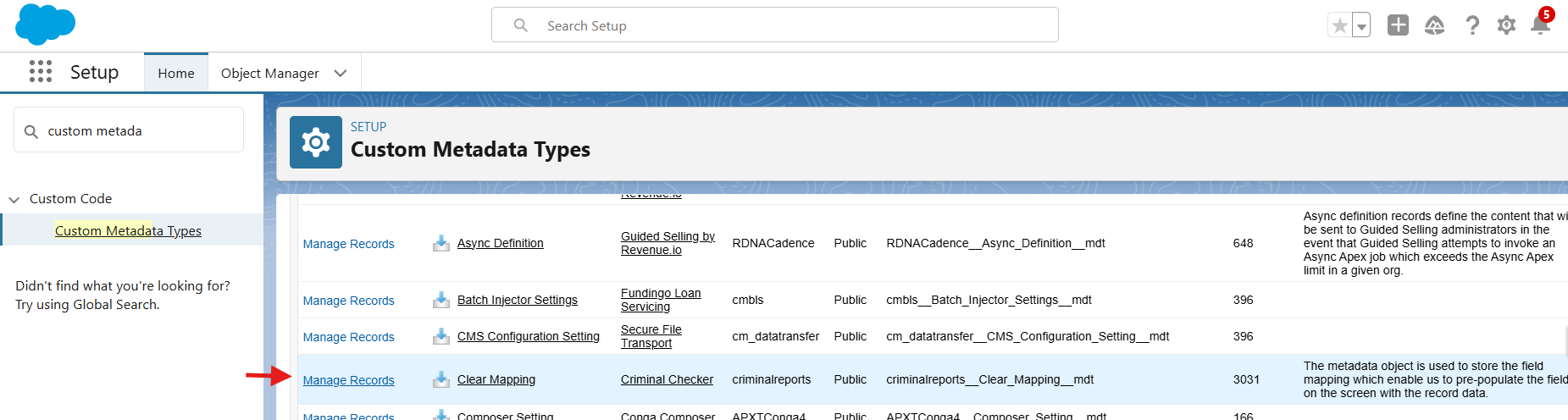Click the RDNACadence namespace cell
1568x420 pixels.
[x=773, y=243]
